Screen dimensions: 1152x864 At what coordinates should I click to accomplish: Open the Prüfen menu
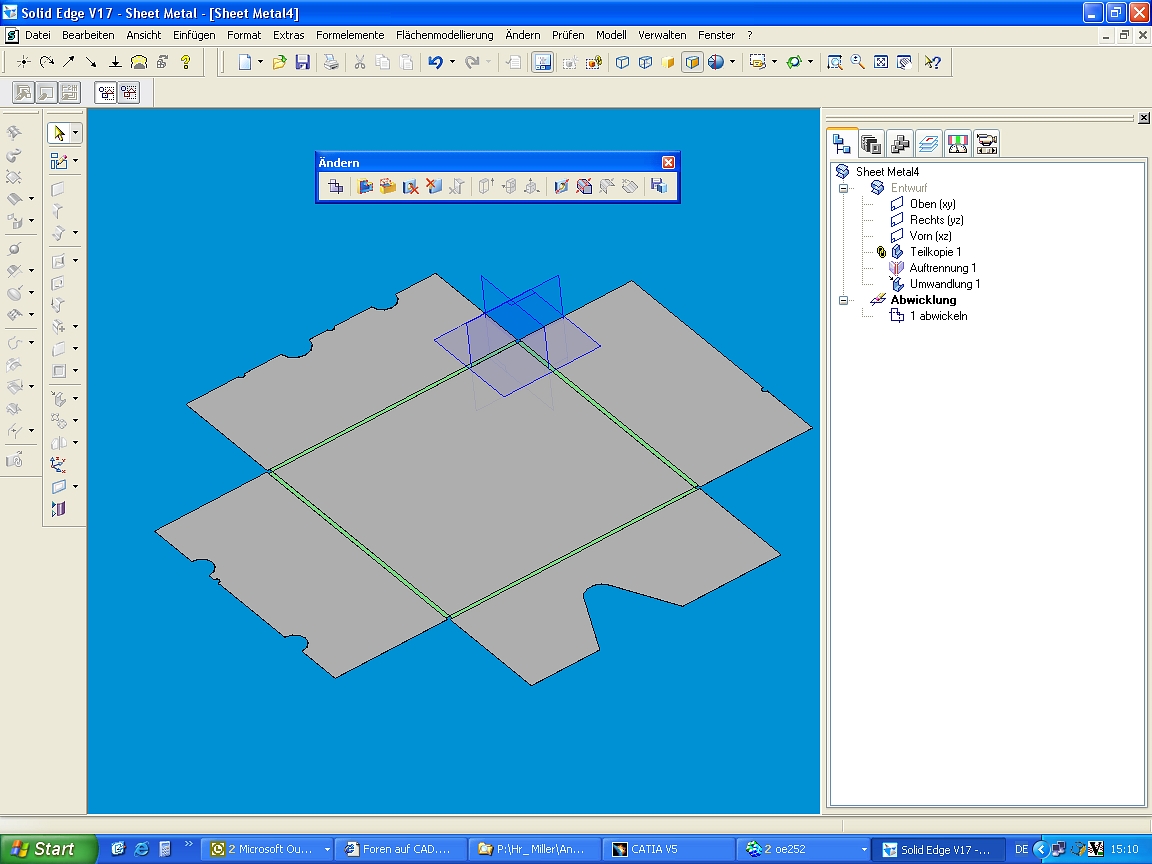[568, 35]
